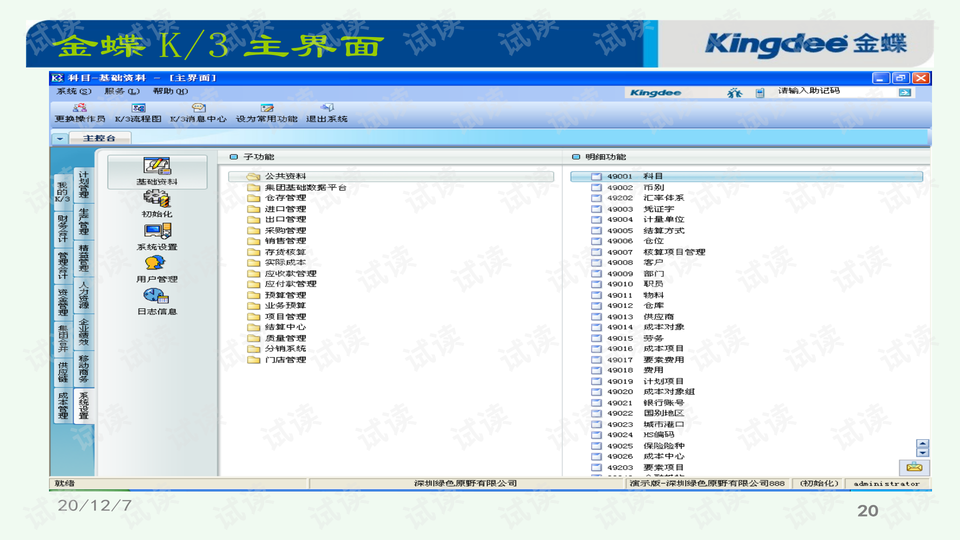
Task: Open the K/3流程图 toolbar icon
Action: click(x=138, y=108)
